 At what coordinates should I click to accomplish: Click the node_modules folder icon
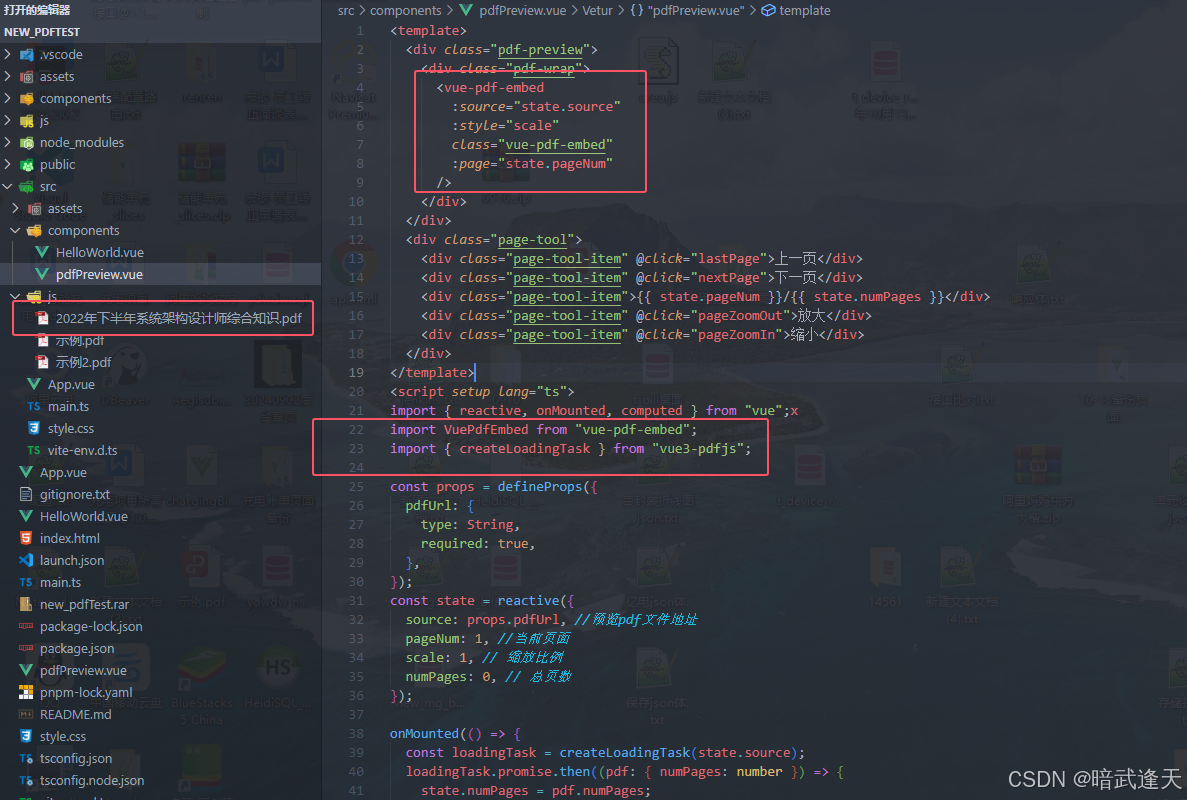pyautogui.click(x=26, y=142)
